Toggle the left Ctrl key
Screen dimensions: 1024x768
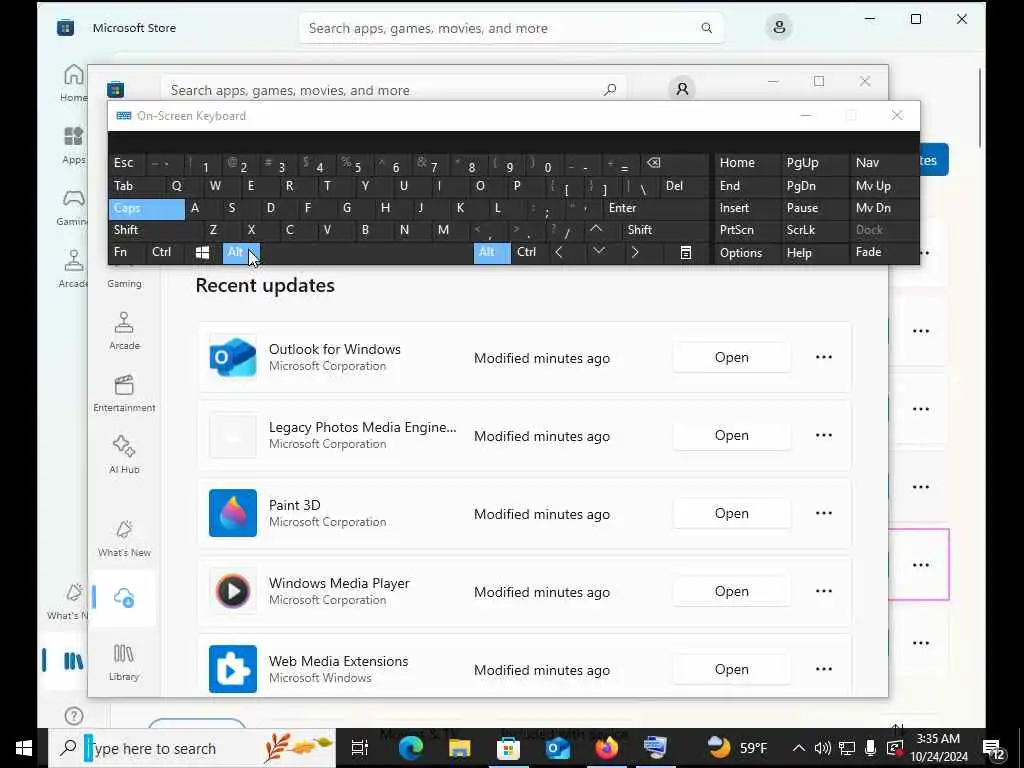coord(166,252)
